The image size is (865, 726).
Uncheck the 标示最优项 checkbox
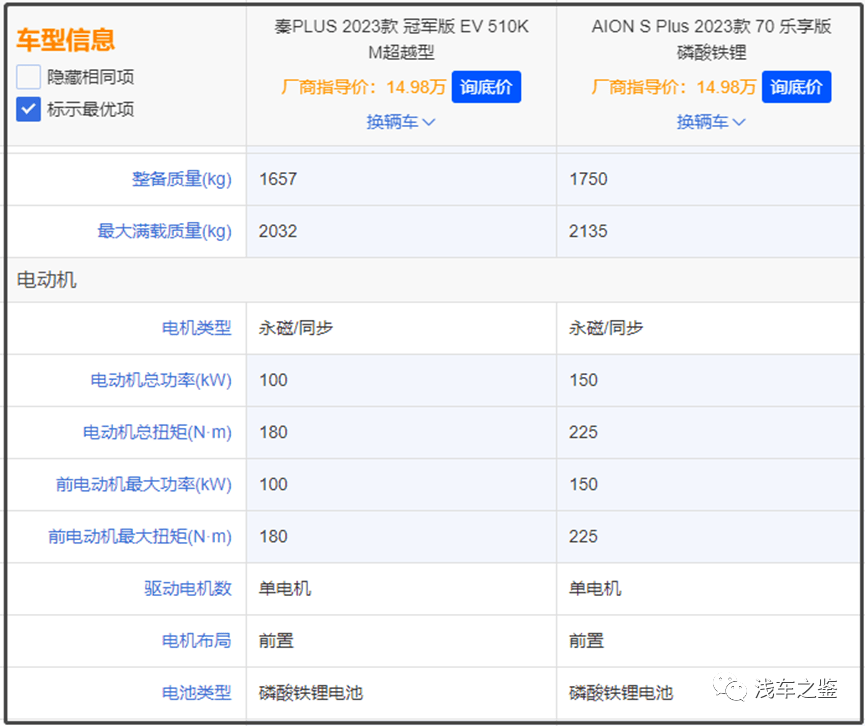point(28,109)
